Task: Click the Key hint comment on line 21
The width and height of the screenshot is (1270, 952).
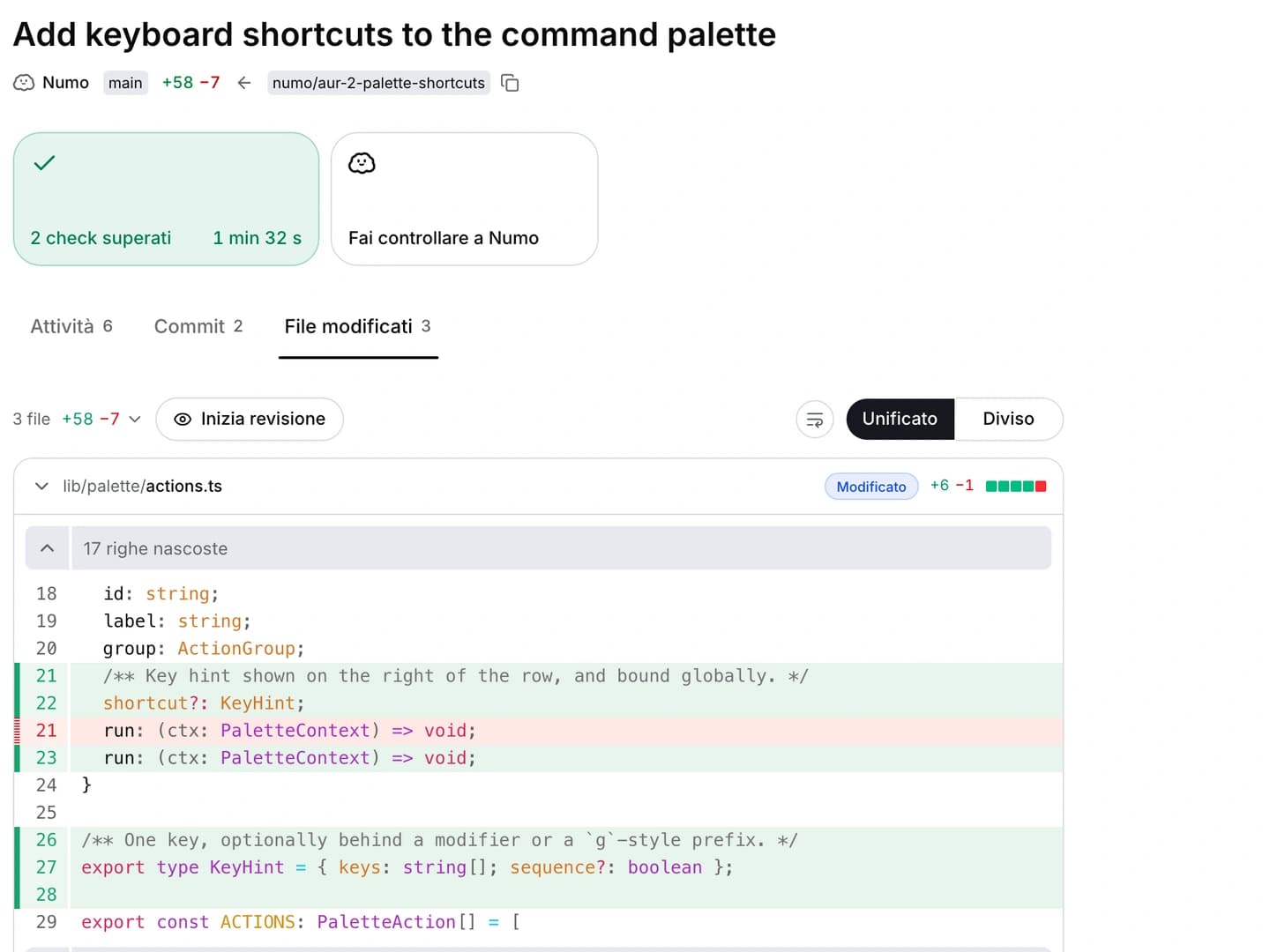Action: coord(456,676)
